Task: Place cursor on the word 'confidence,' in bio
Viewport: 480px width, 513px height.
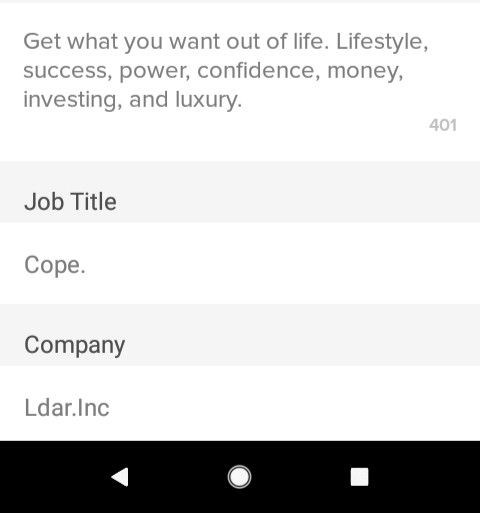Action: click(x=259, y=70)
